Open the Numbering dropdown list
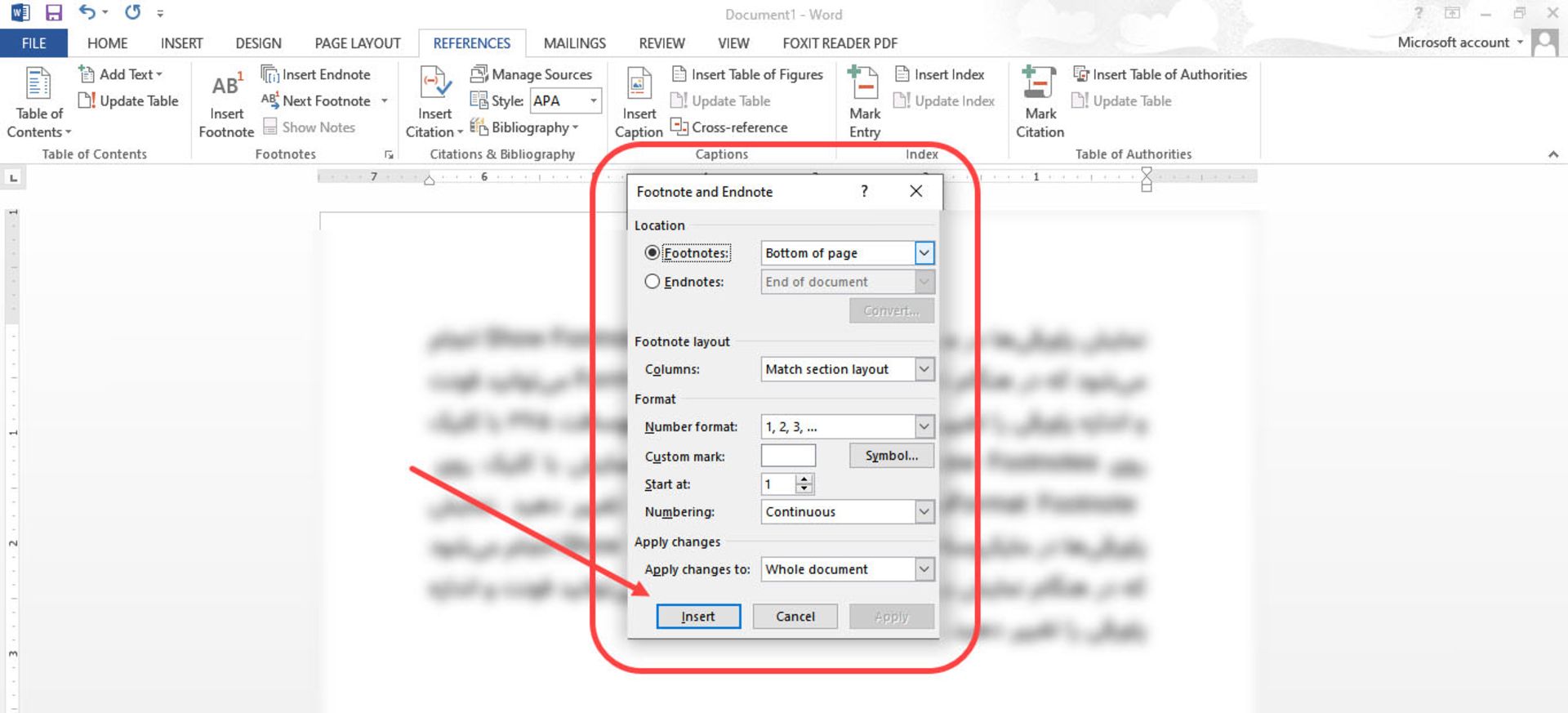 924,512
